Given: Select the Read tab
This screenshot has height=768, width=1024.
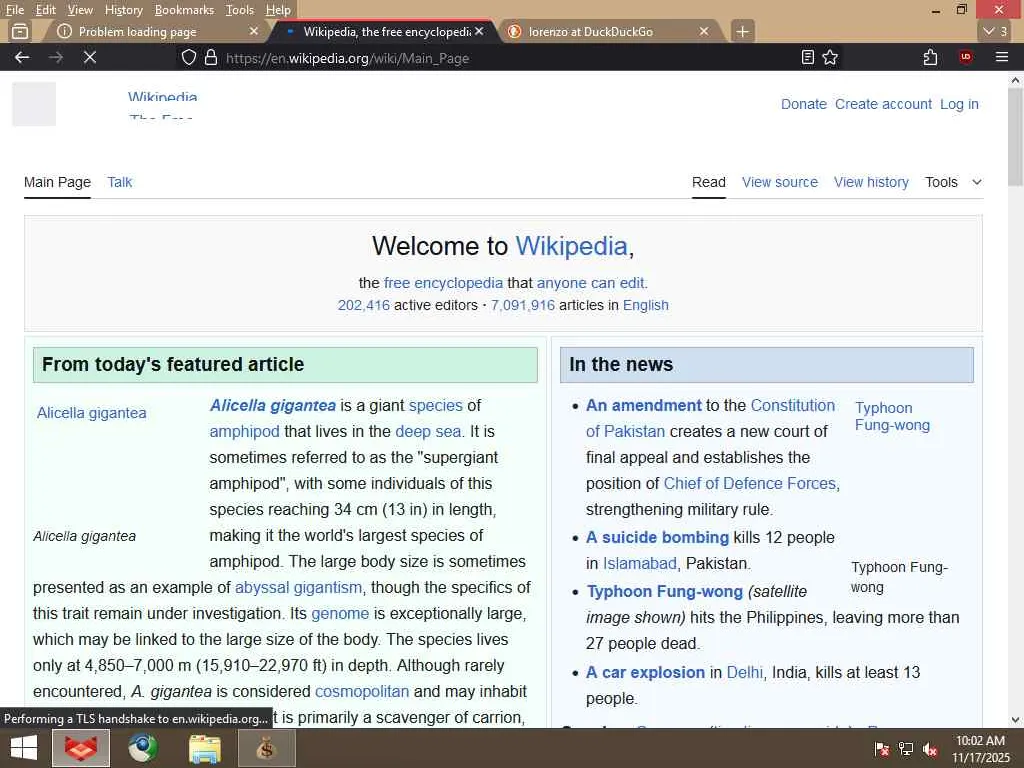Looking at the screenshot, I should [x=709, y=182].
